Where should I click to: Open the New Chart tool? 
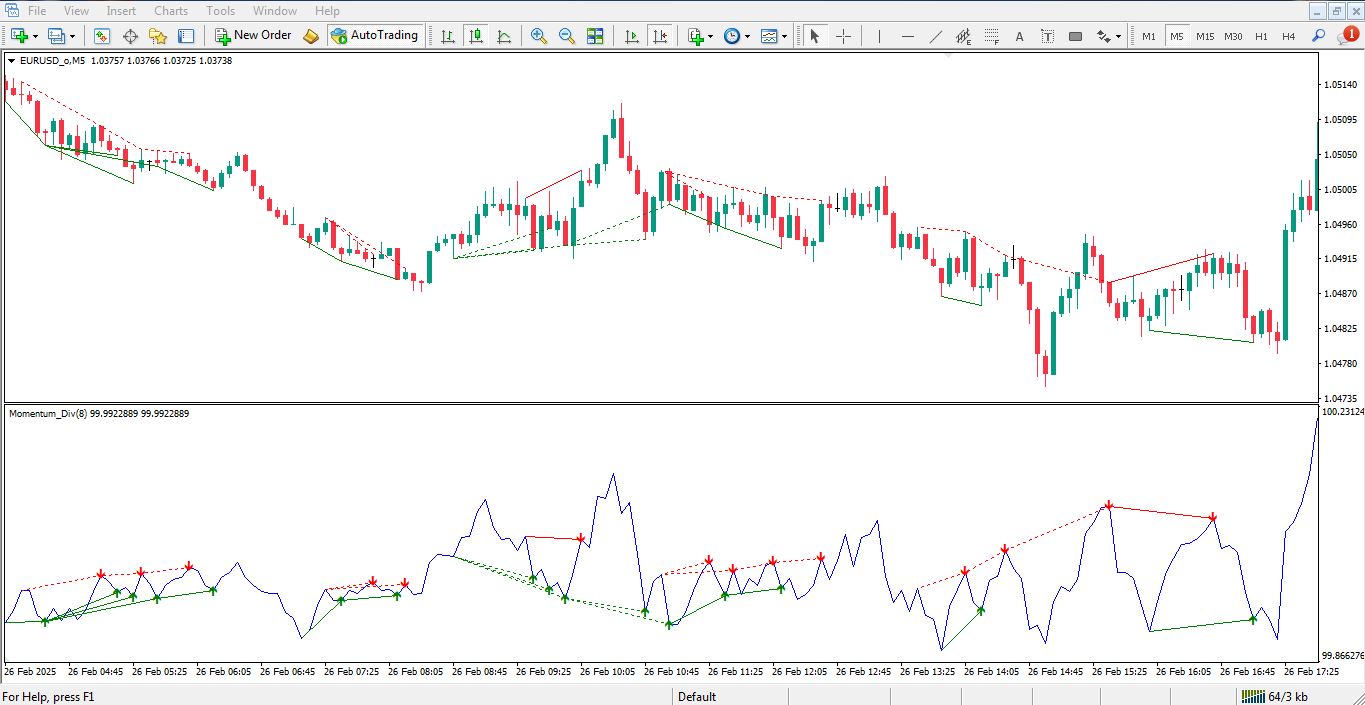pos(19,36)
